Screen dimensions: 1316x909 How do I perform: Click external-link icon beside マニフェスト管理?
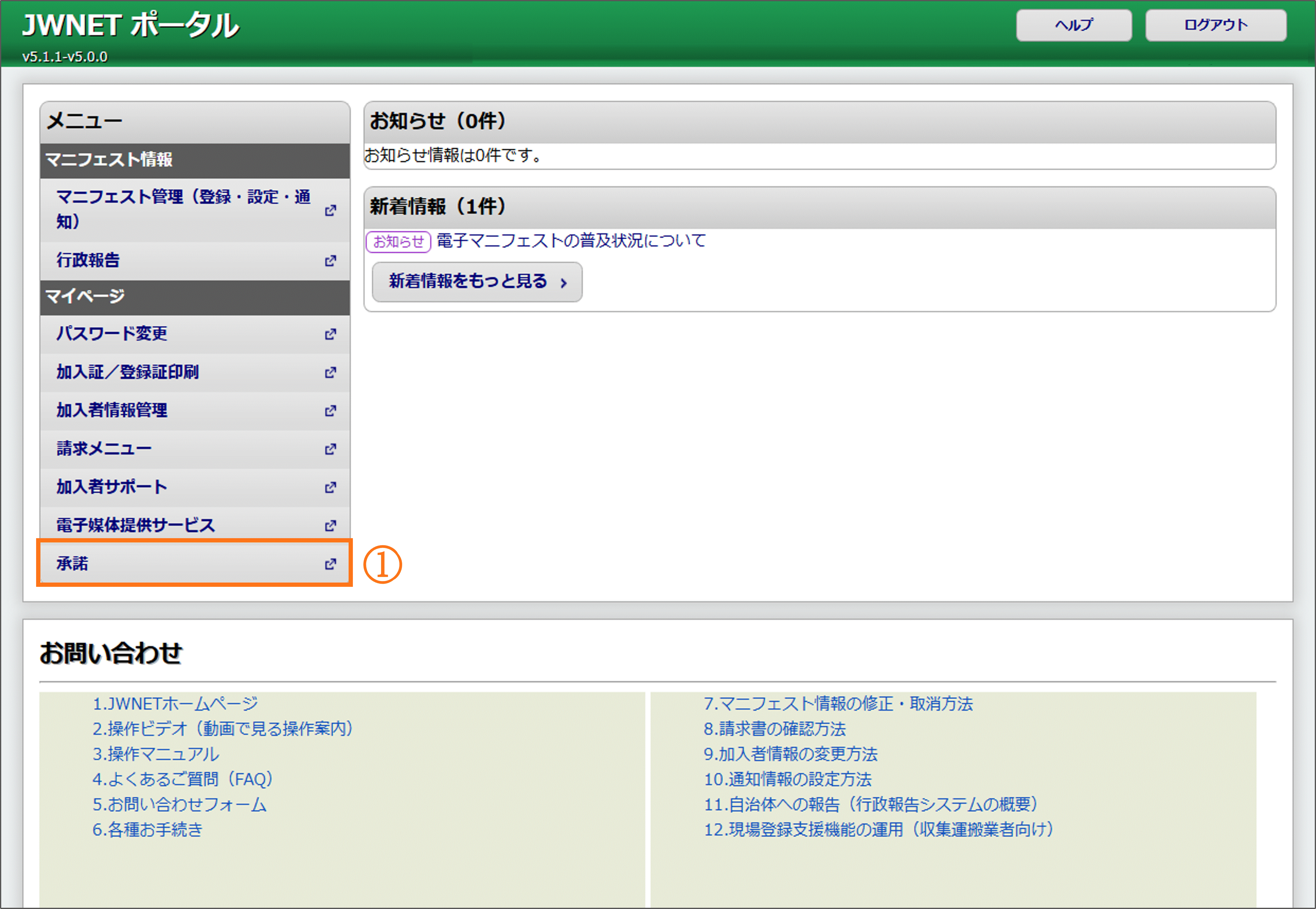331,211
